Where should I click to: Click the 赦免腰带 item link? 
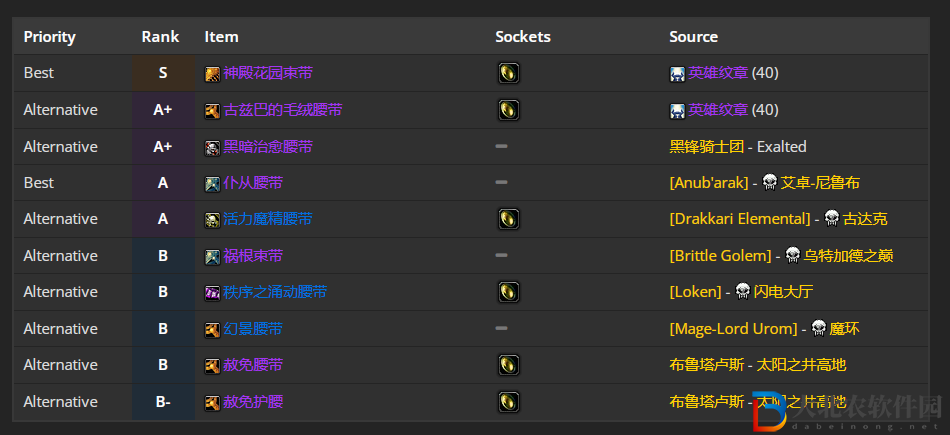(x=253, y=365)
